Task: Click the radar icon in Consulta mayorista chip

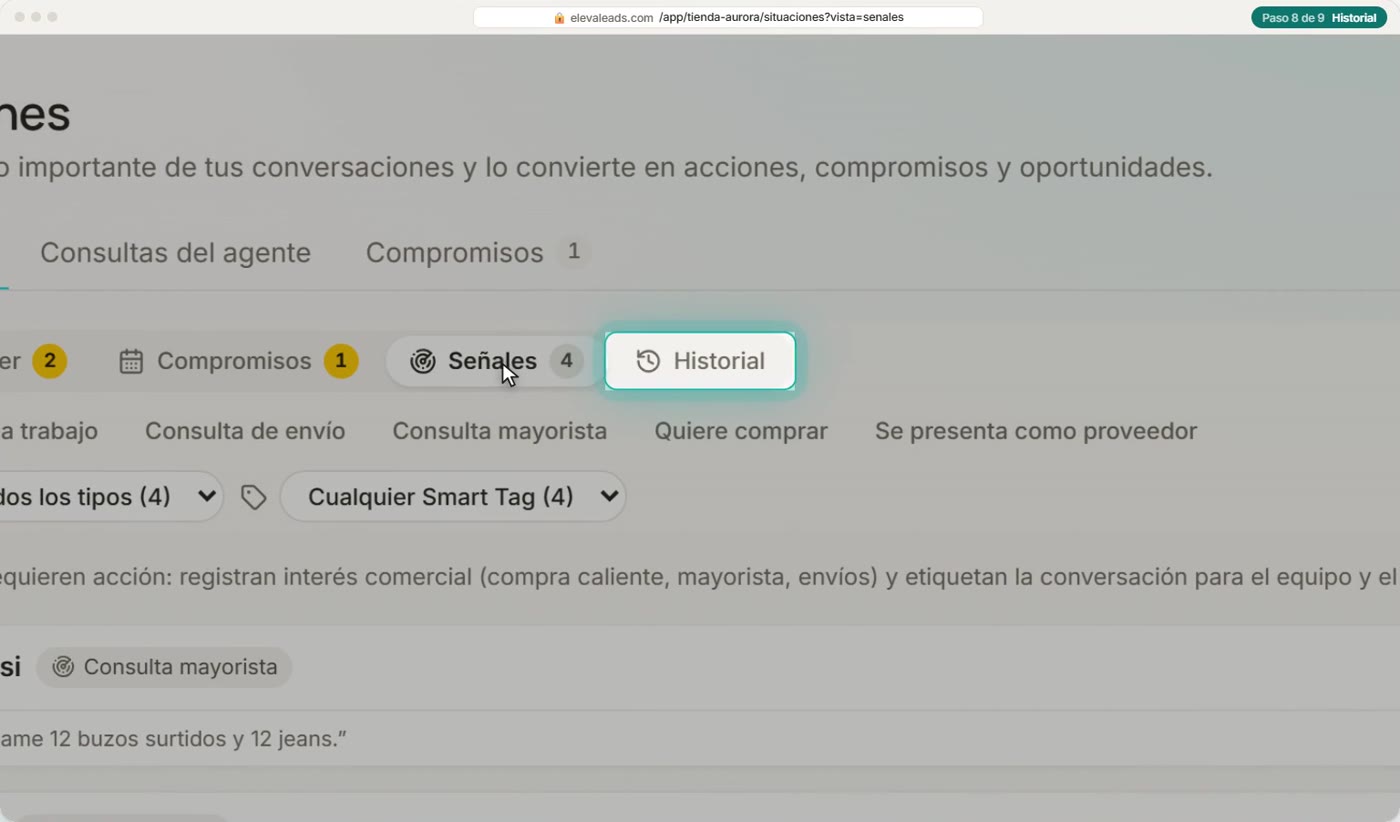Action: click(x=63, y=667)
